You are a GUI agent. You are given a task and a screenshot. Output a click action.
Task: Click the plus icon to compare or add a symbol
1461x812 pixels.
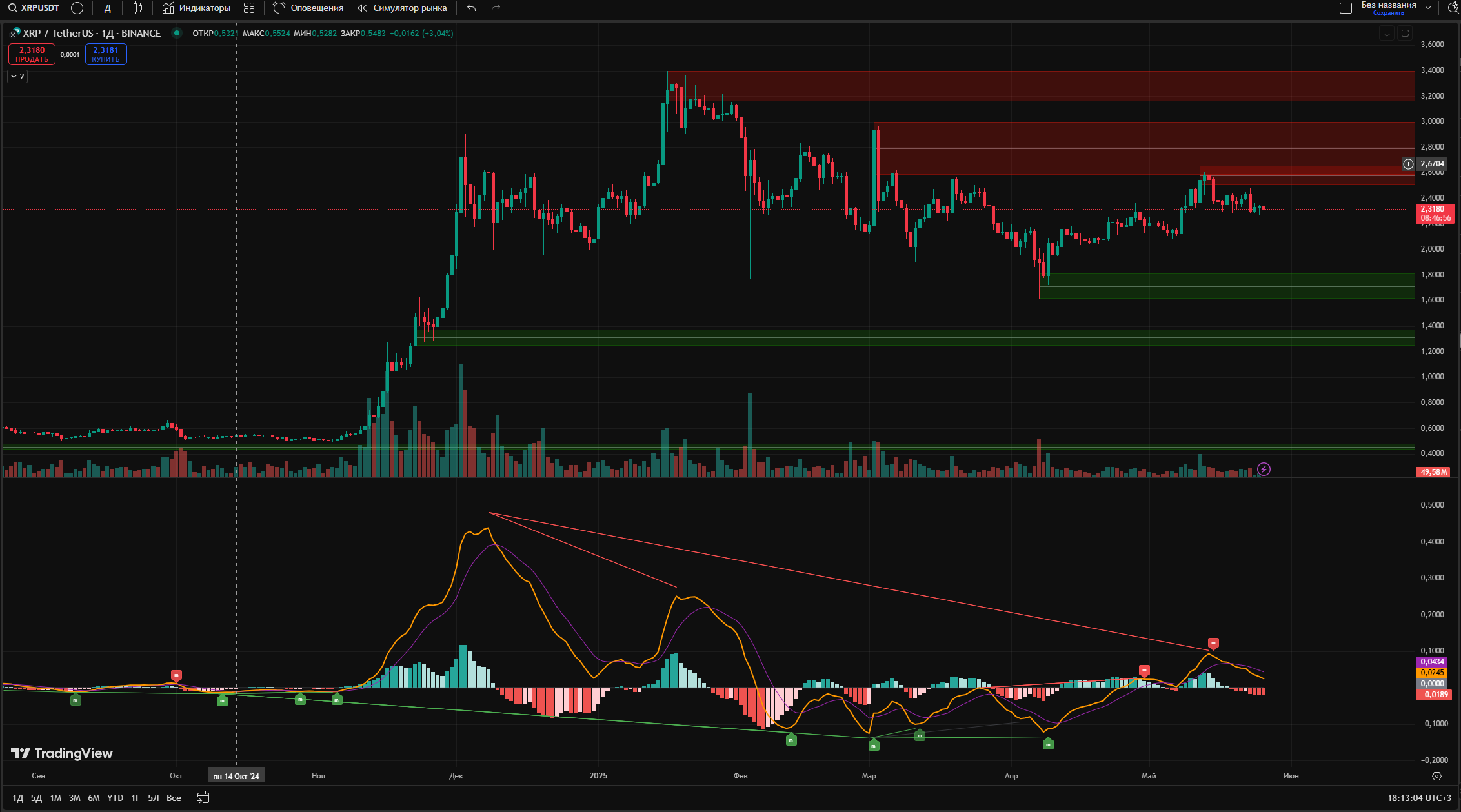coord(77,8)
